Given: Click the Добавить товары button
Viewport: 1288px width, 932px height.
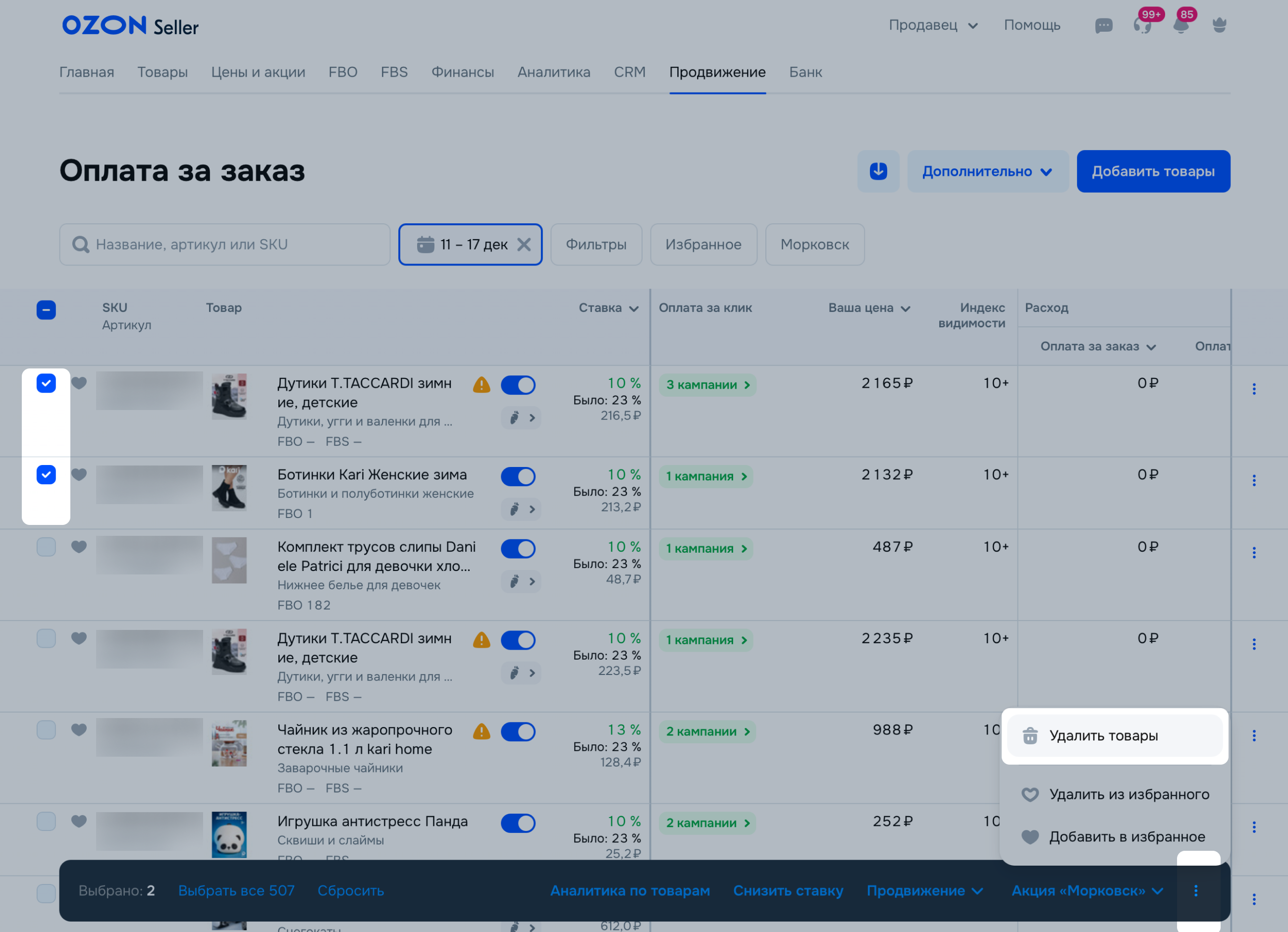Looking at the screenshot, I should [x=1153, y=171].
